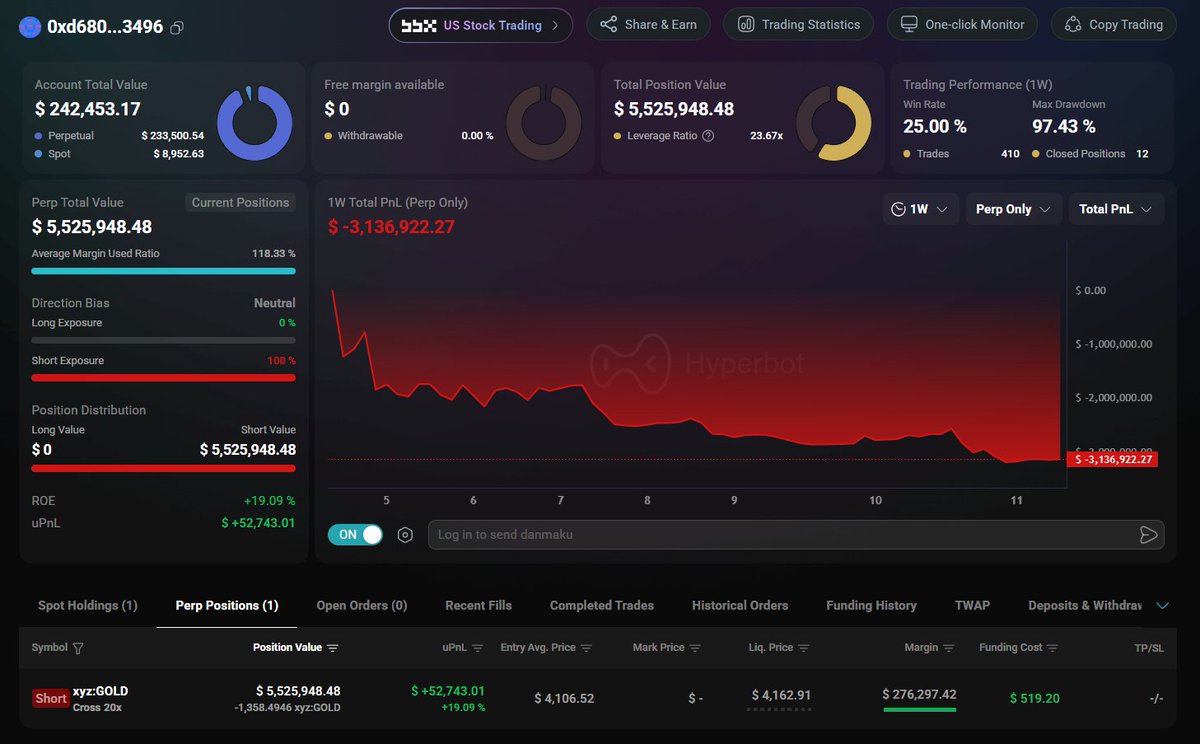The height and width of the screenshot is (744, 1200).
Task: Open Share & Earn
Action: [648, 25]
